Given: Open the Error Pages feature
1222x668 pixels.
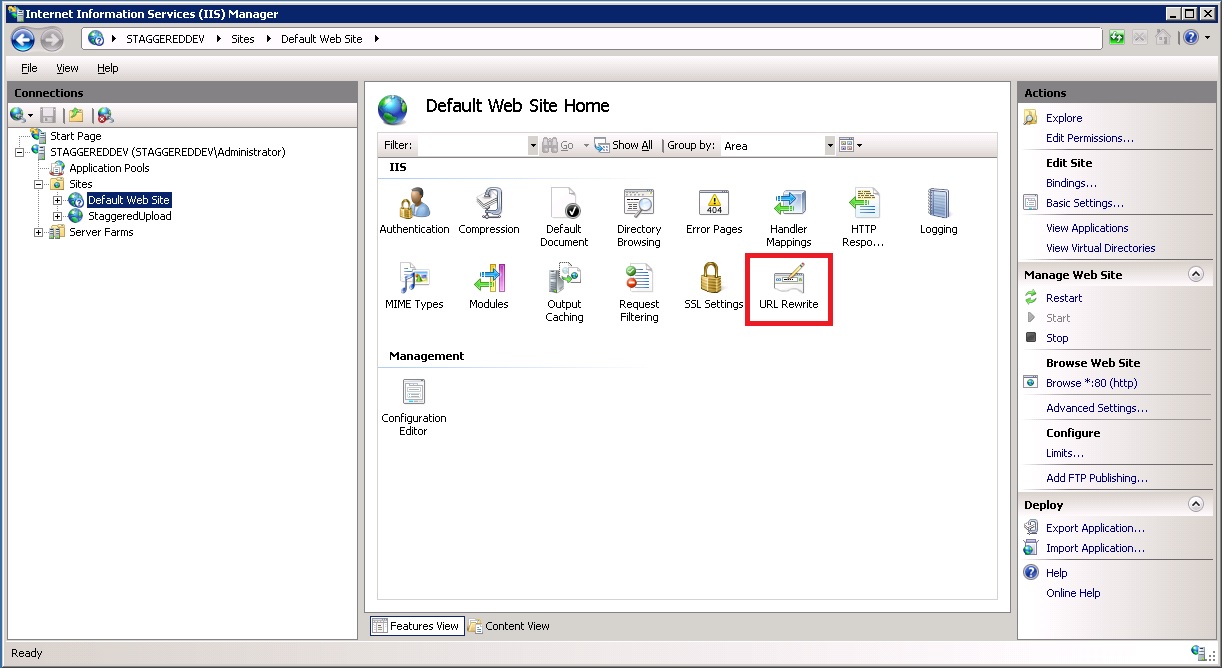Looking at the screenshot, I should click(714, 212).
